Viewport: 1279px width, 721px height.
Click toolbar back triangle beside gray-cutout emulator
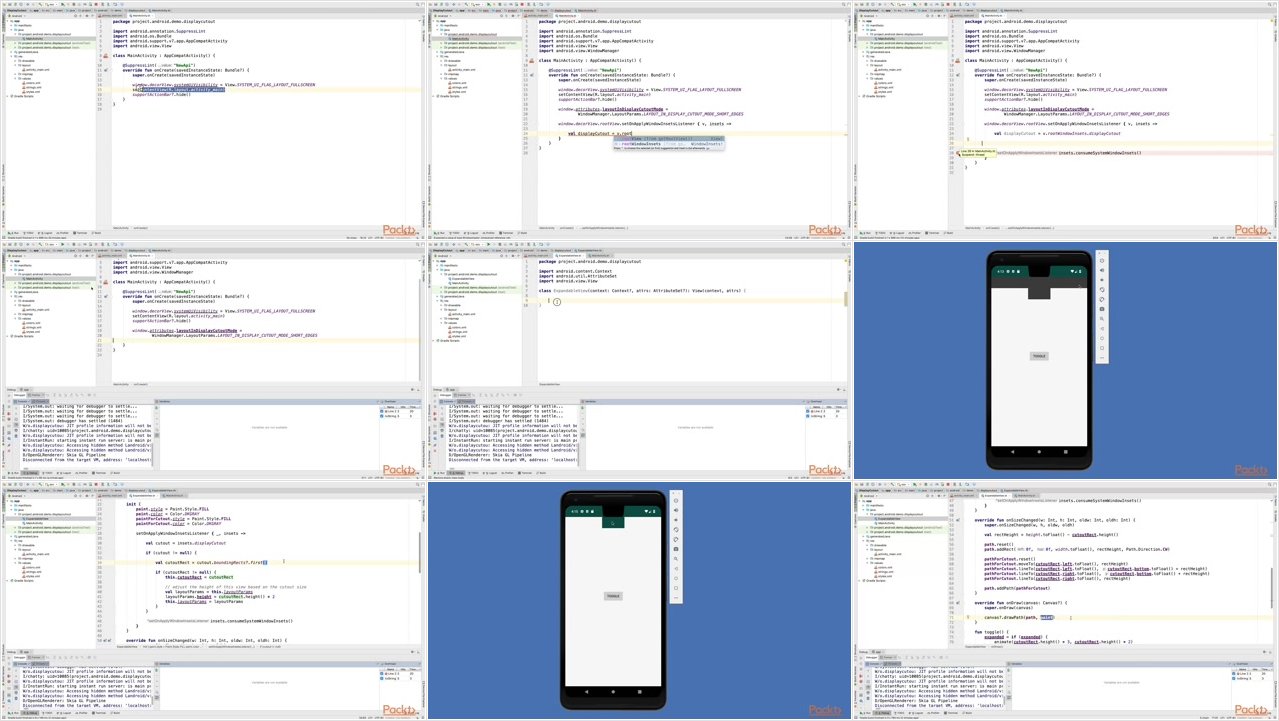(x=1102, y=329)
